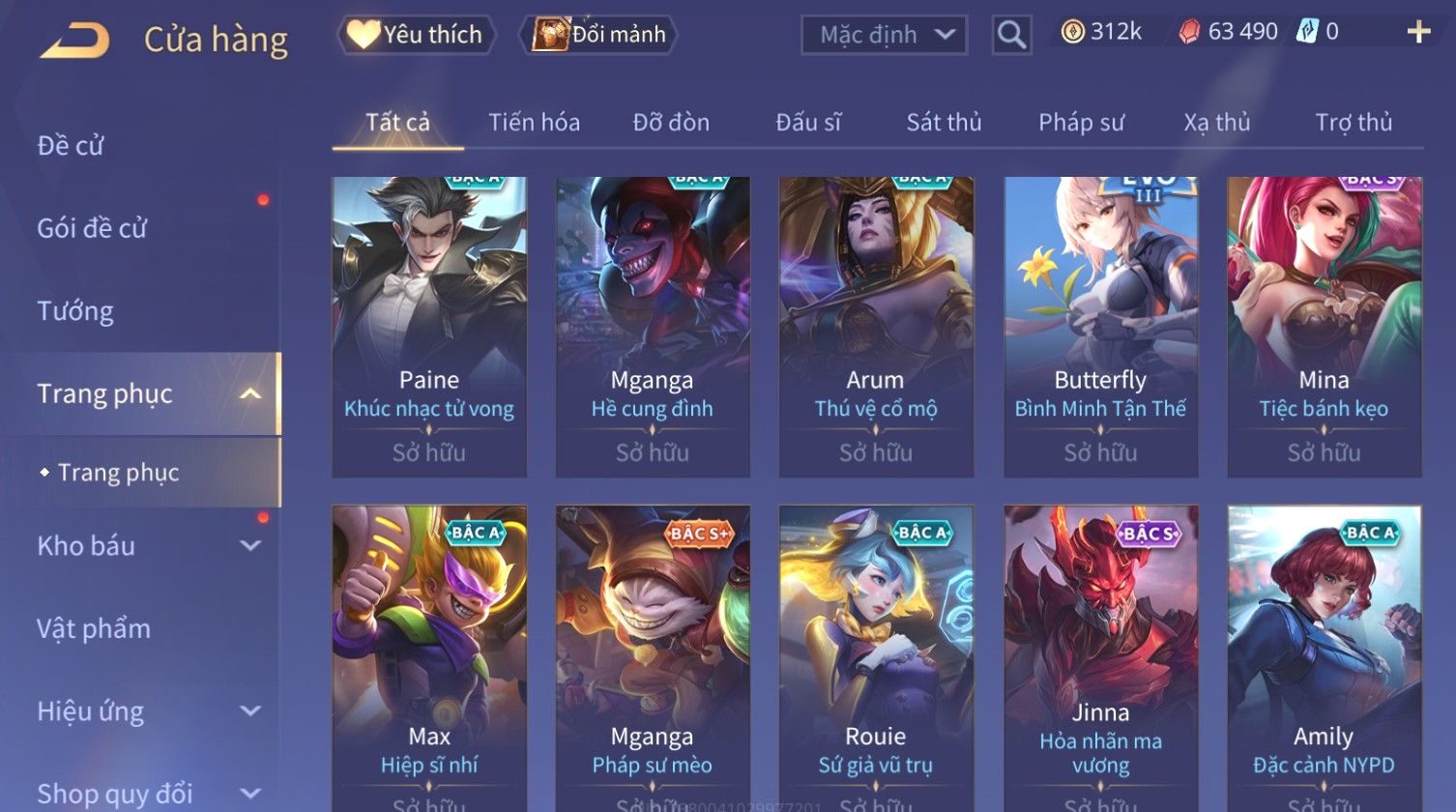The image size is (1456, 812).
Task: Open the Tướng sidebar menu
Action: [75, 311]
